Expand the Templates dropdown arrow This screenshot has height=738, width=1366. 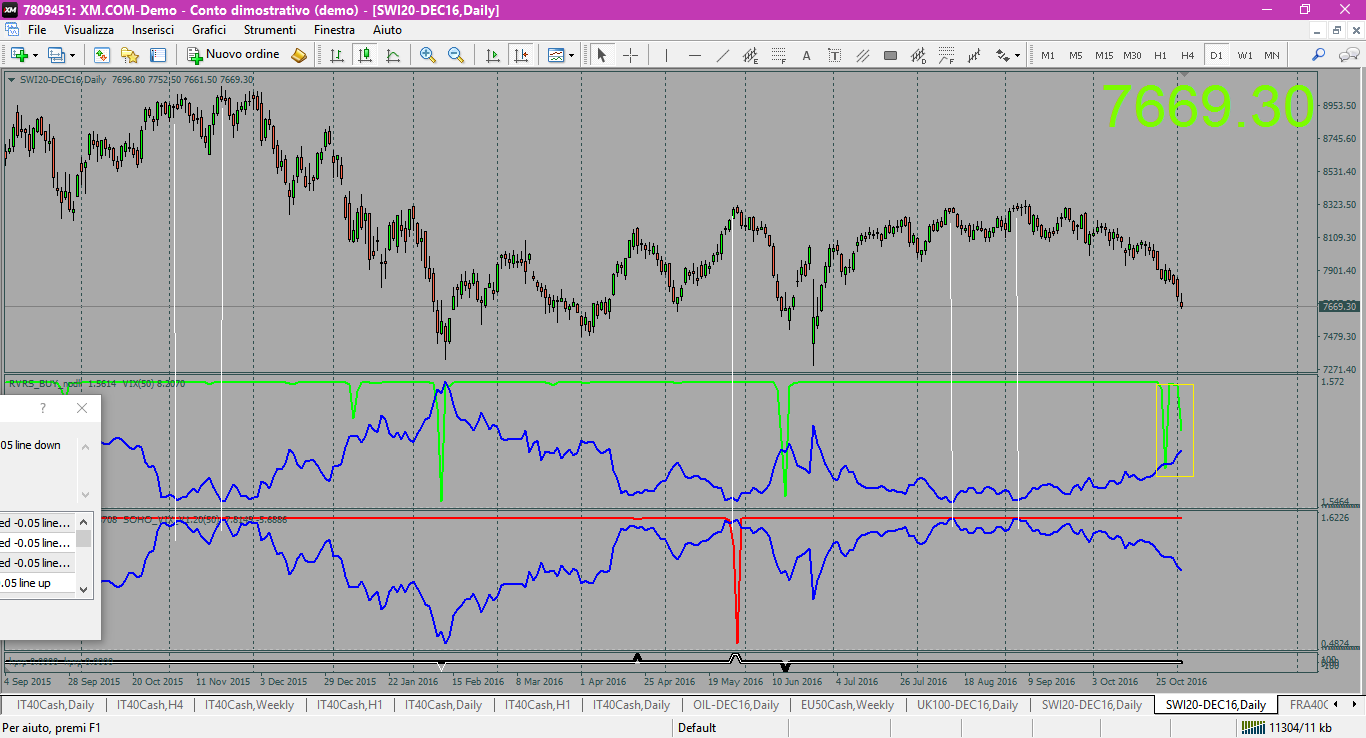click(571, 55)
